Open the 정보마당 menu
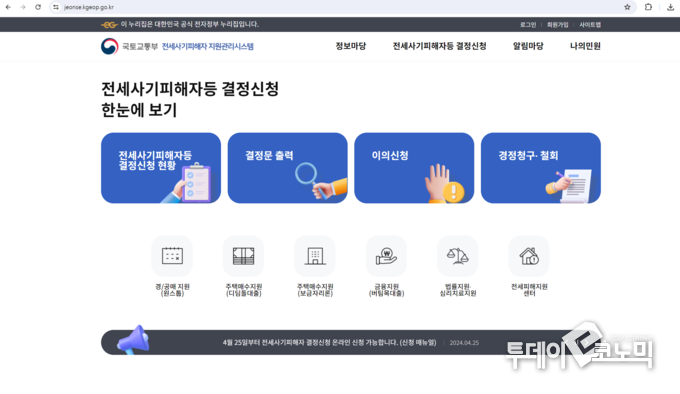This screenshot has width=680, height=394. 350,46
